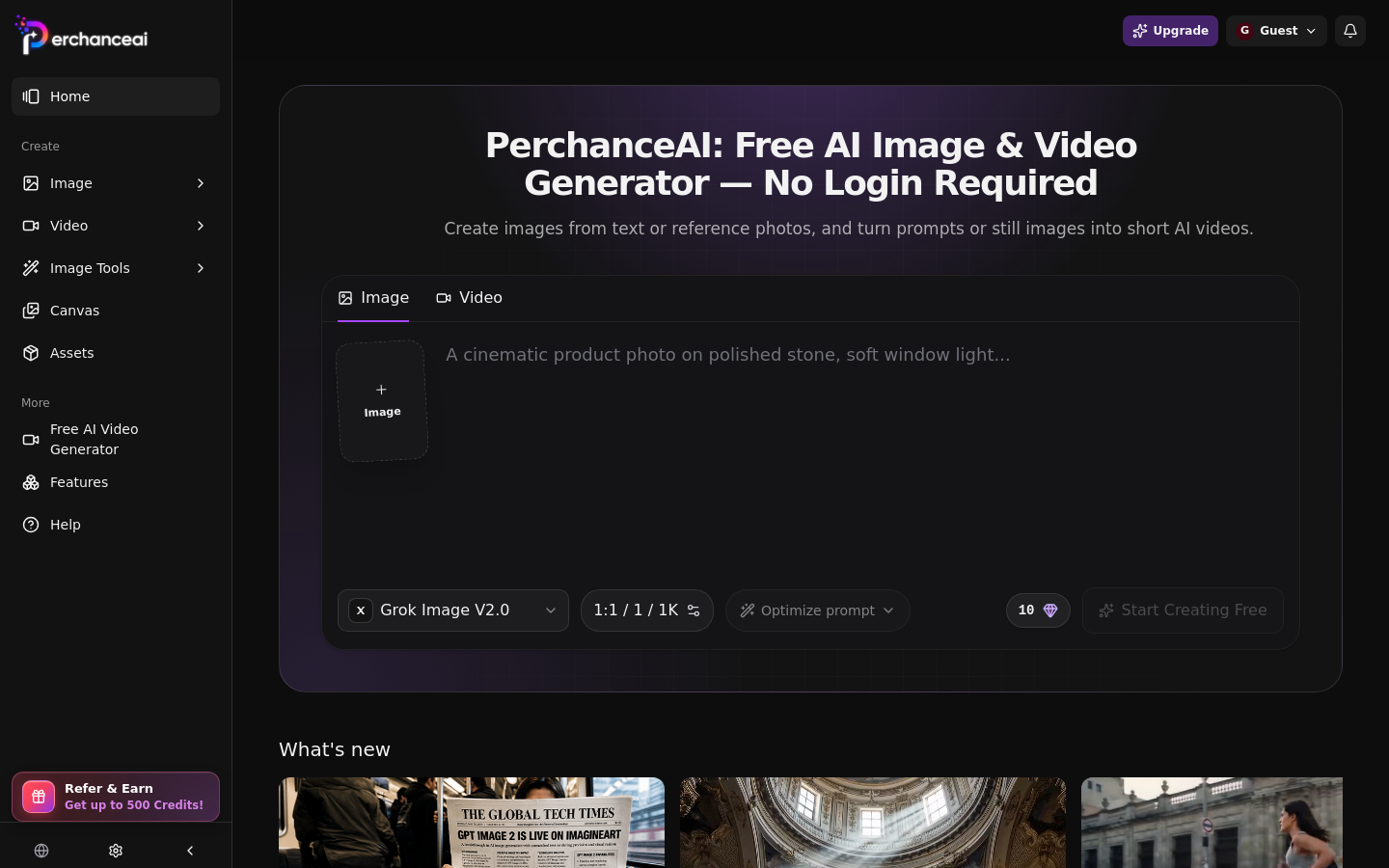Open aspect ratio settings sliders icon
This screenshot has width=1389, height=868.
[694, 610]
